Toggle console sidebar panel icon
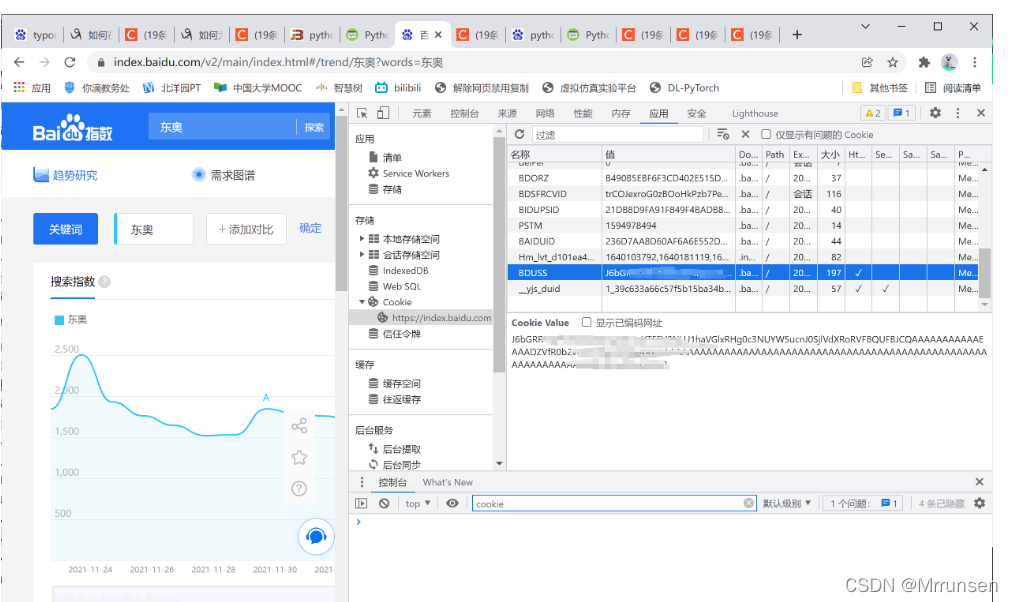The image size is (1013, 602). pyautogui.click(x=361, y=503)
